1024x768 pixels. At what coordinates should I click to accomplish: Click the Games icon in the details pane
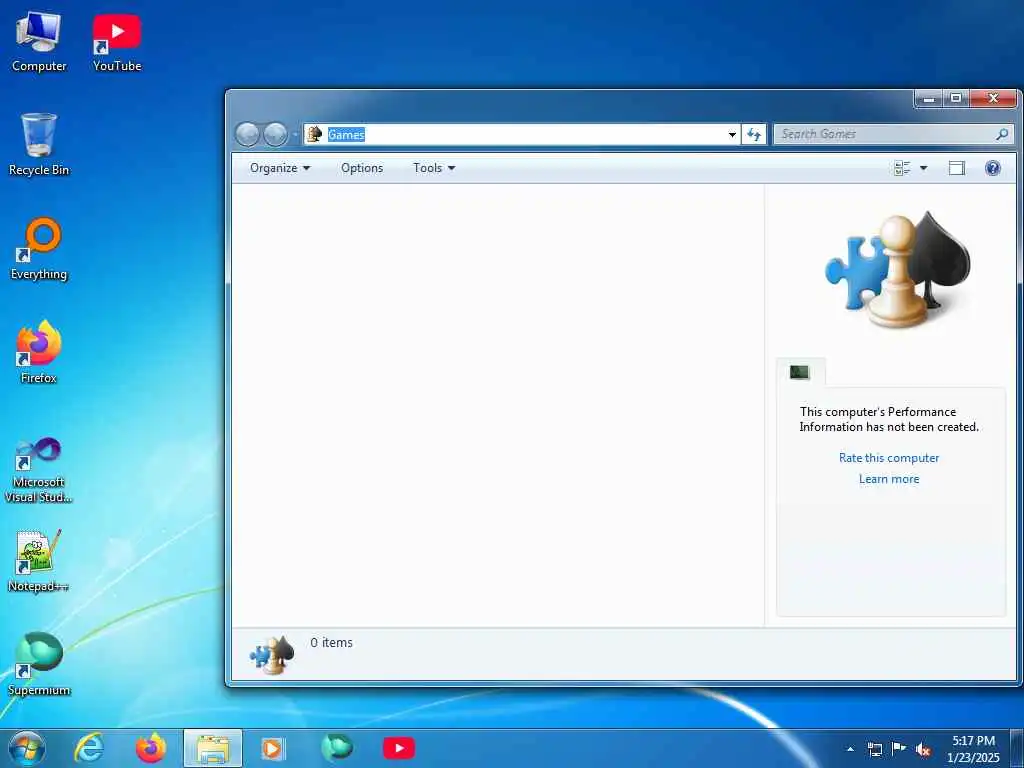tap(272, 655)
